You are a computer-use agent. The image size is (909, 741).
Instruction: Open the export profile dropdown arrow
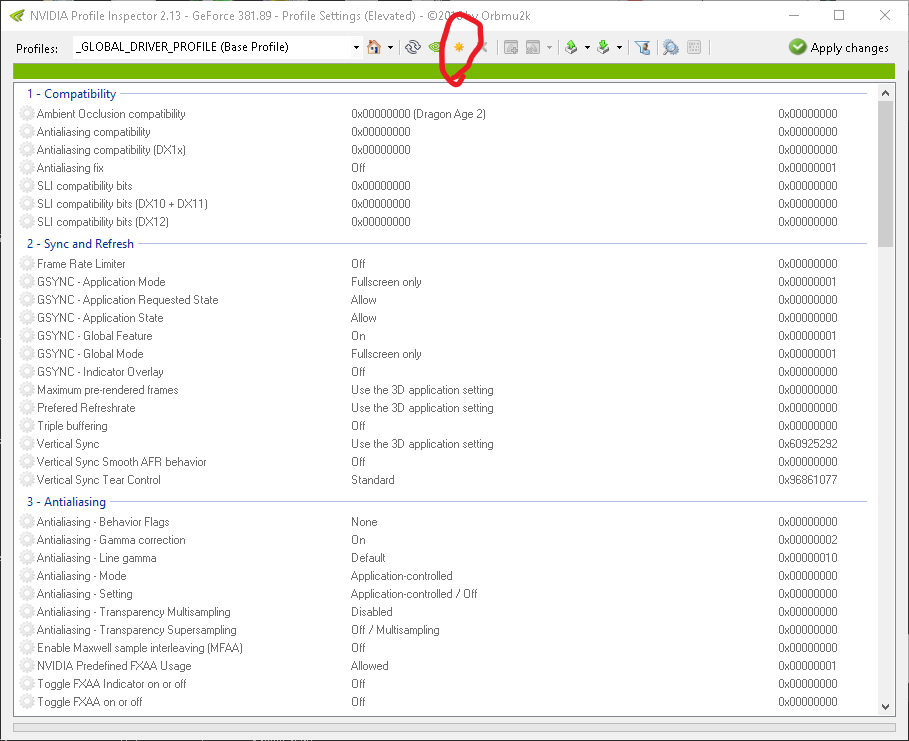[x=587, y=48]
